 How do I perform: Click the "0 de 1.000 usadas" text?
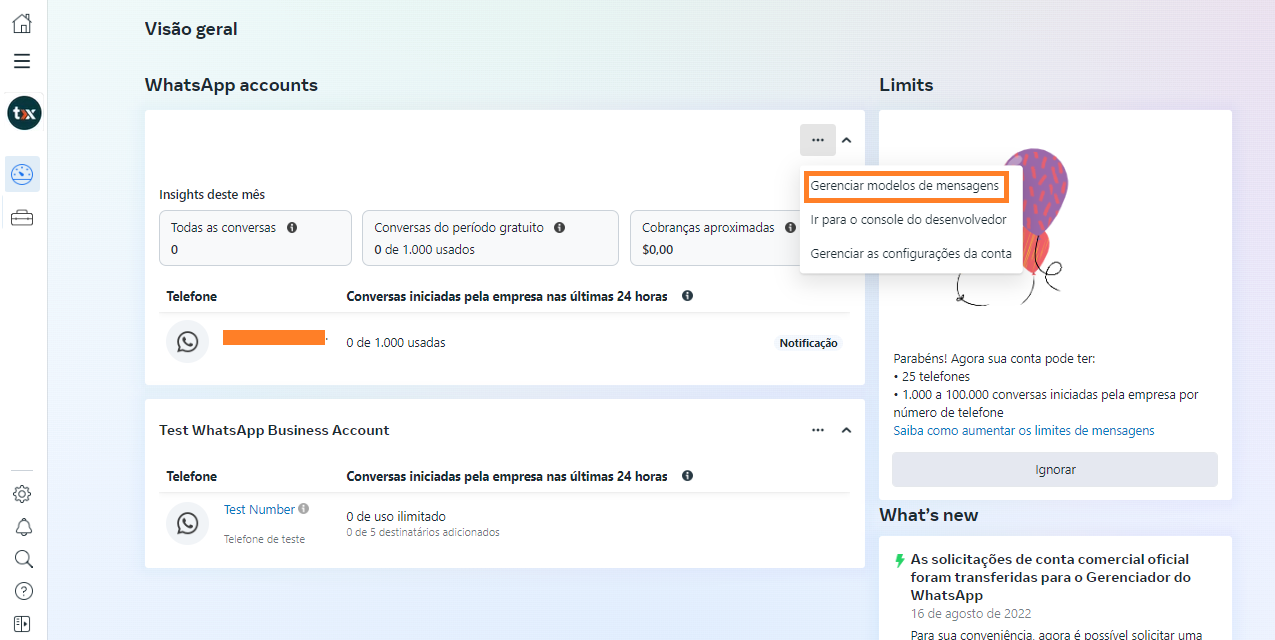click(x=396, y=342)
